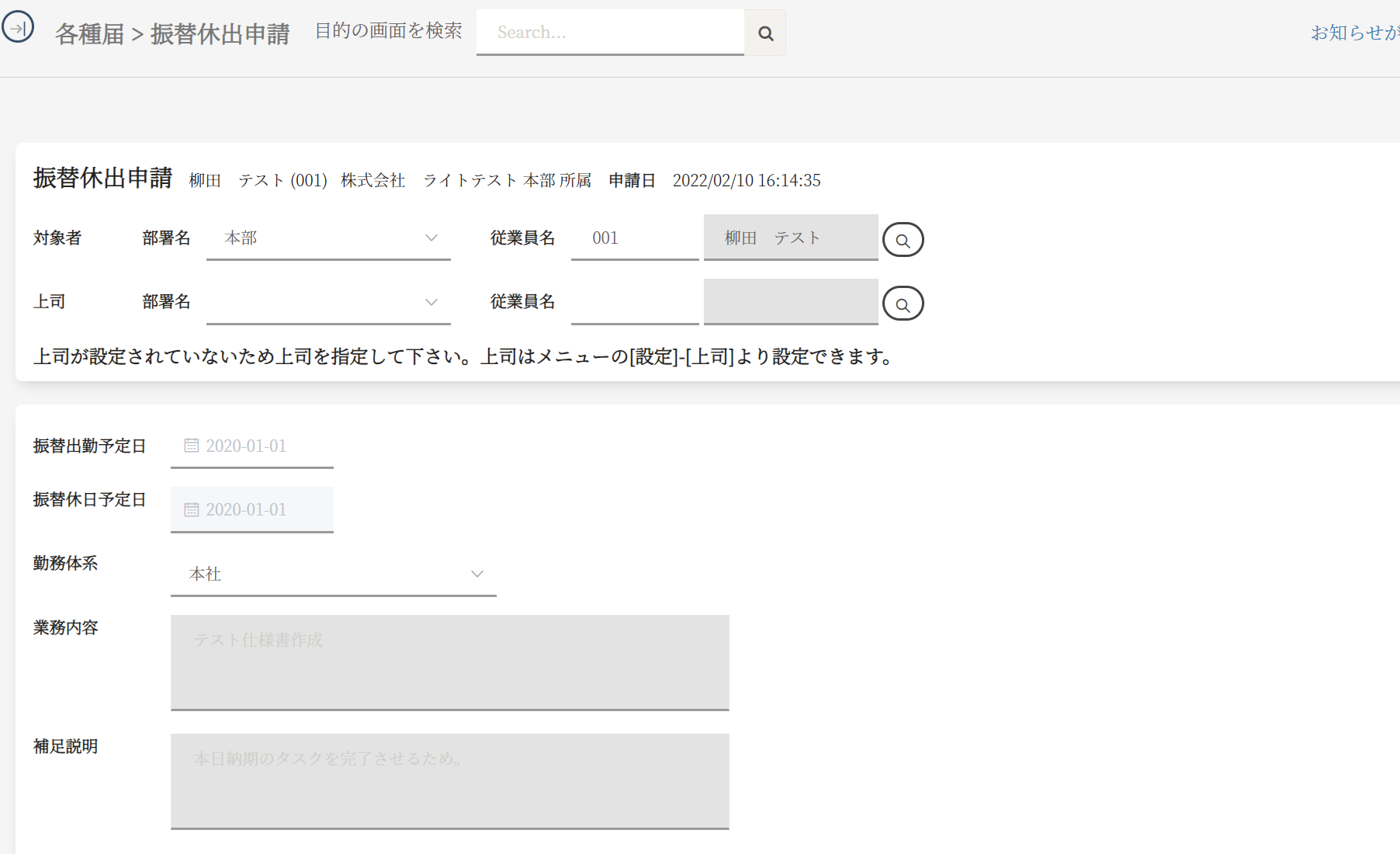Click the 振替休出申請 breadcrumb item

pyautogui.click(x=220, y=34)
